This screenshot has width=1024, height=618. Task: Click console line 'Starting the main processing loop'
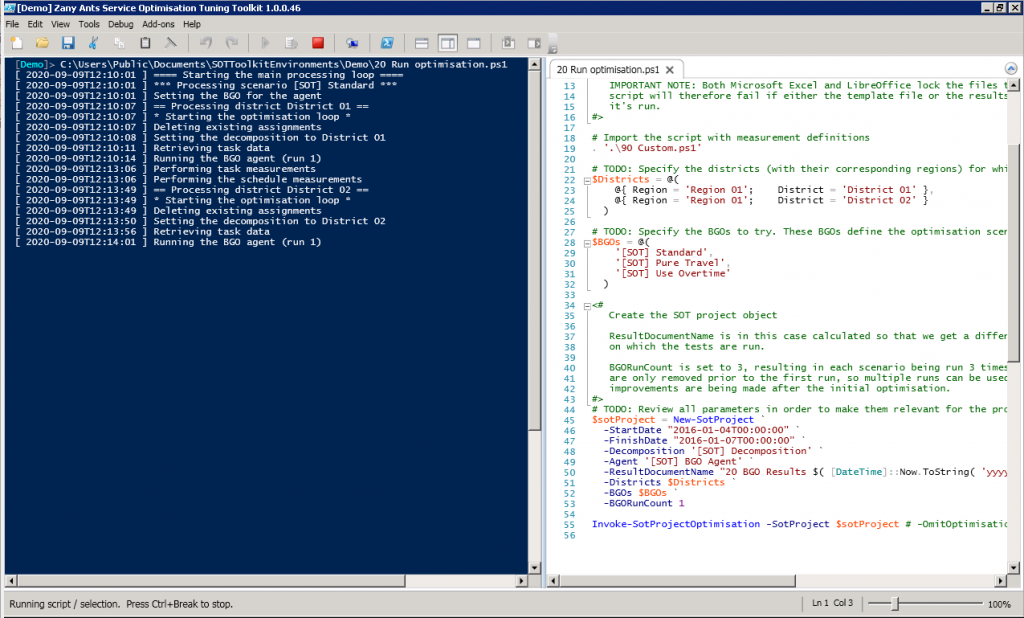[278, 74]
